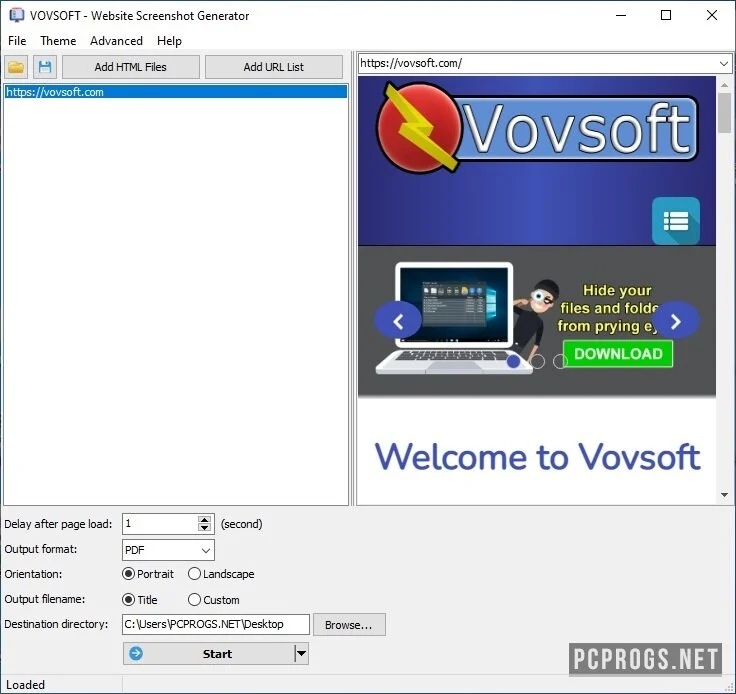Click the preview scrollbar thumb
This screenshot has width=736, height=694.
pos(724,113)
